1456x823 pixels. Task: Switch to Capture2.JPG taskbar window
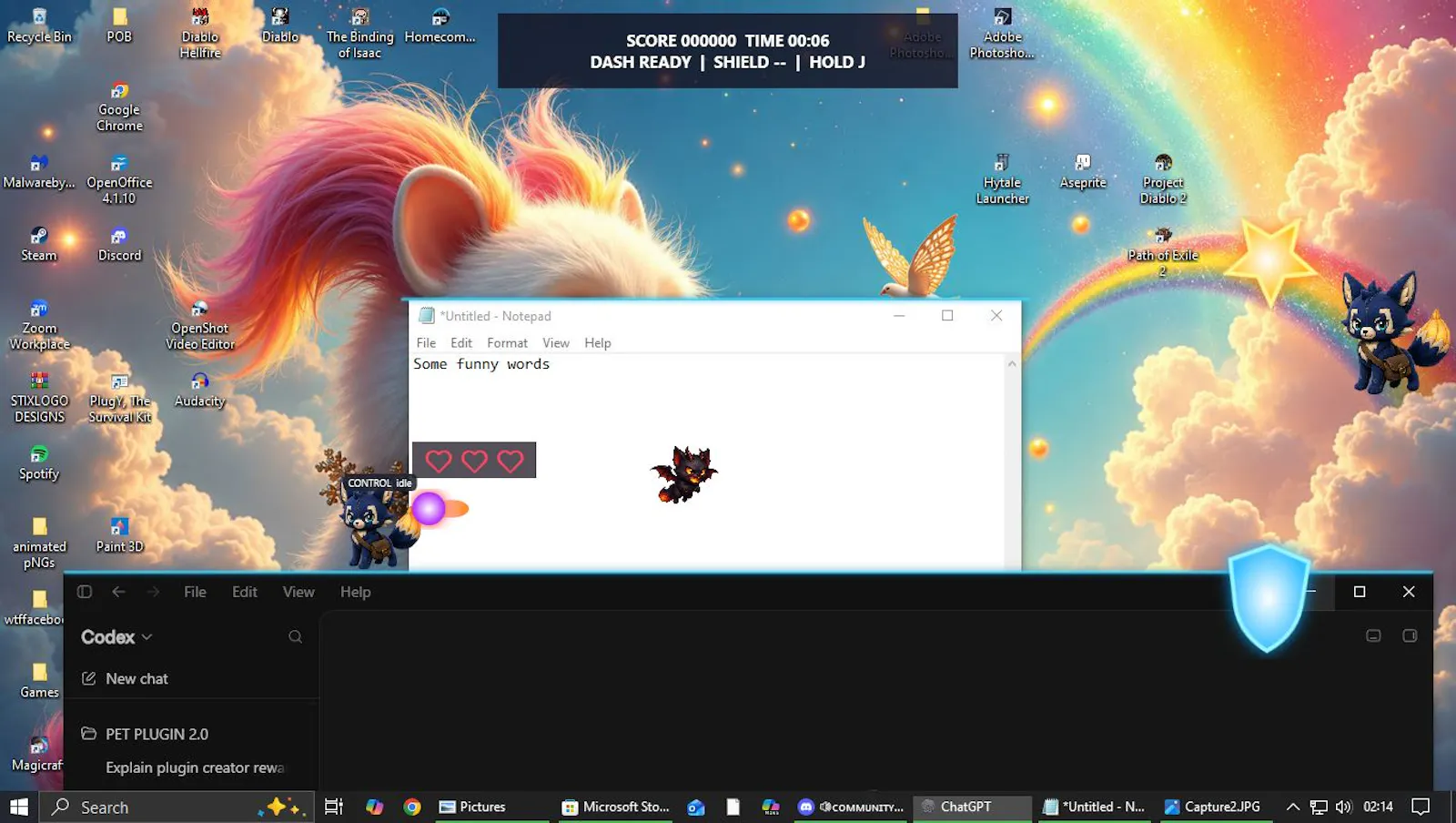click(x=1215, y=807)
